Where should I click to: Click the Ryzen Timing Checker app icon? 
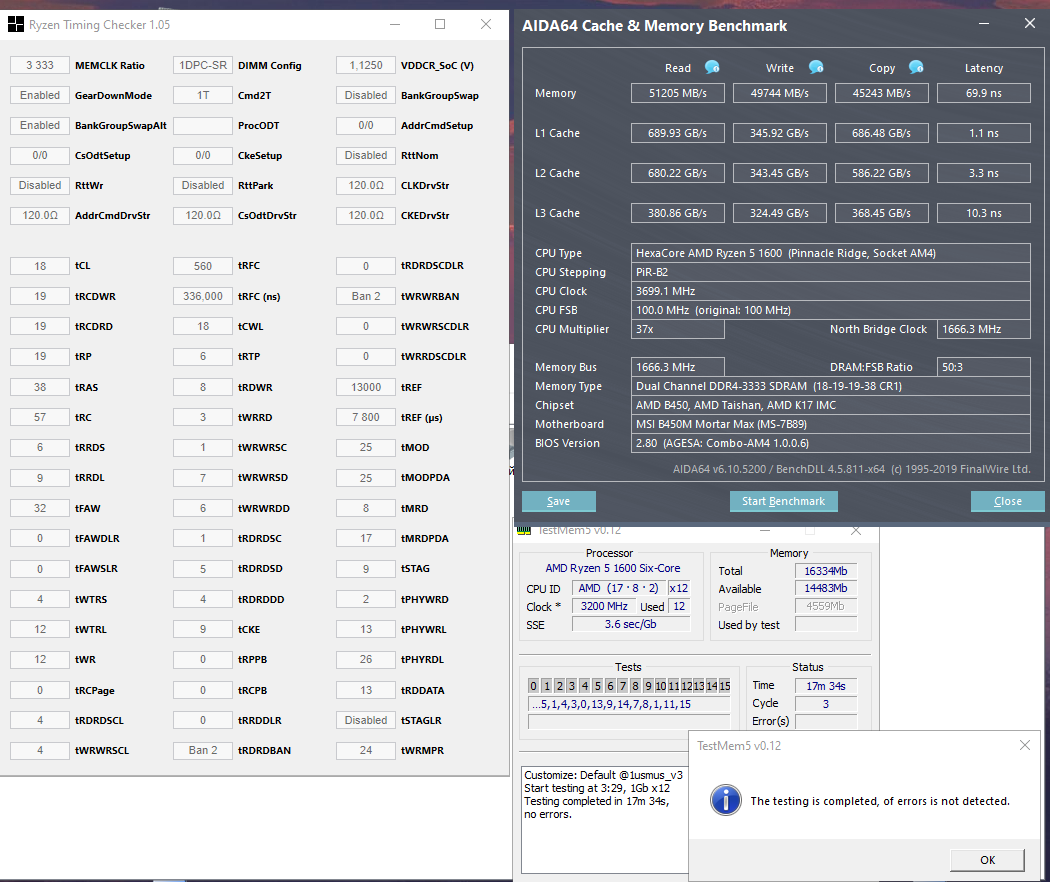[15, 25]
